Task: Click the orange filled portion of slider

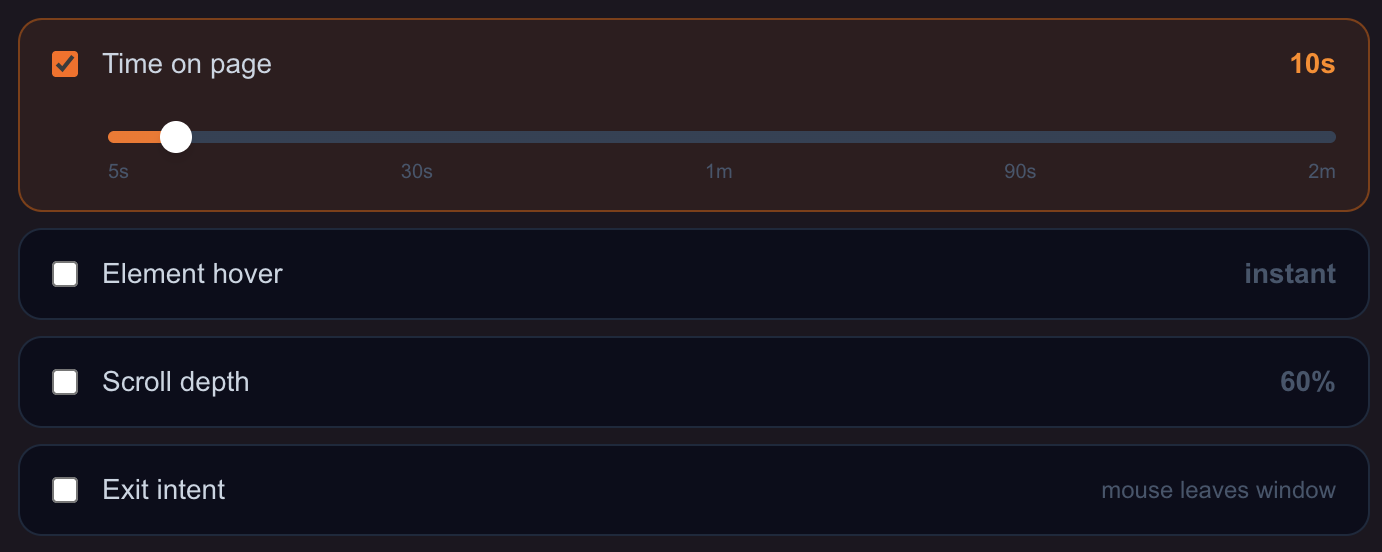Action: click(x=135, y=137)
